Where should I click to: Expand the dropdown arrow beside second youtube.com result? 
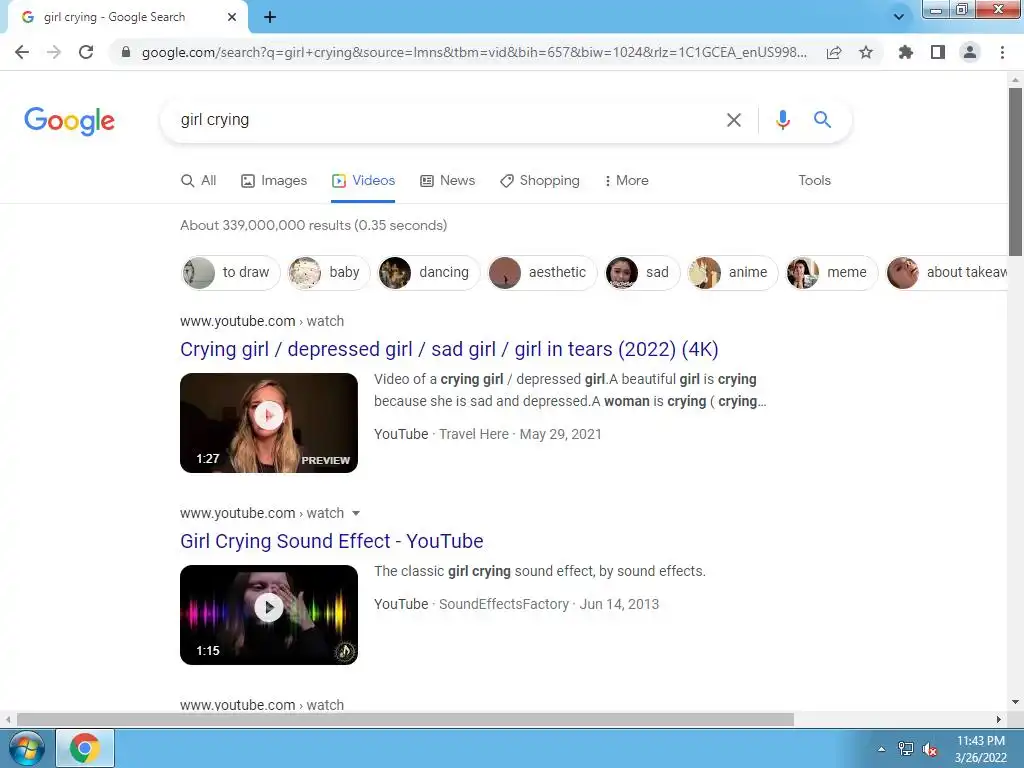[x=356, y=513]
